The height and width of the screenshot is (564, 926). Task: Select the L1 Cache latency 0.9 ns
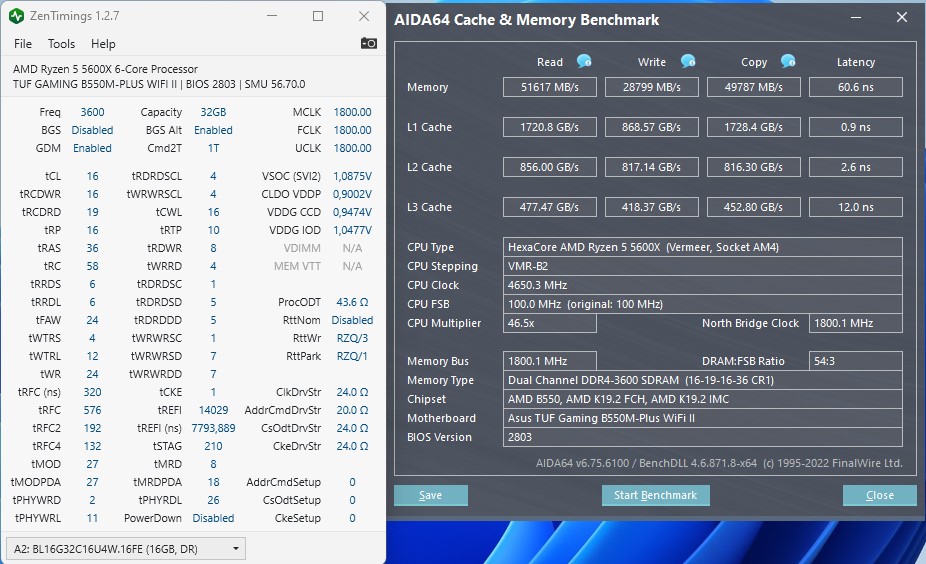tap(856, 127)
